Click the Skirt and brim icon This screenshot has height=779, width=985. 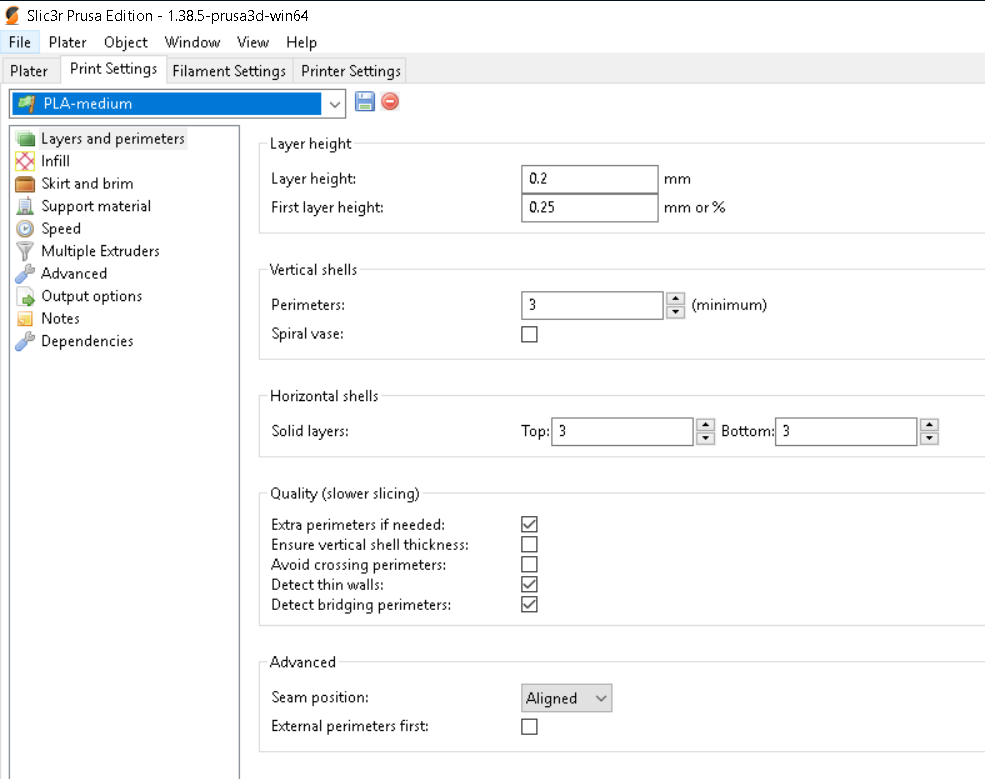(x=25, y=184)
